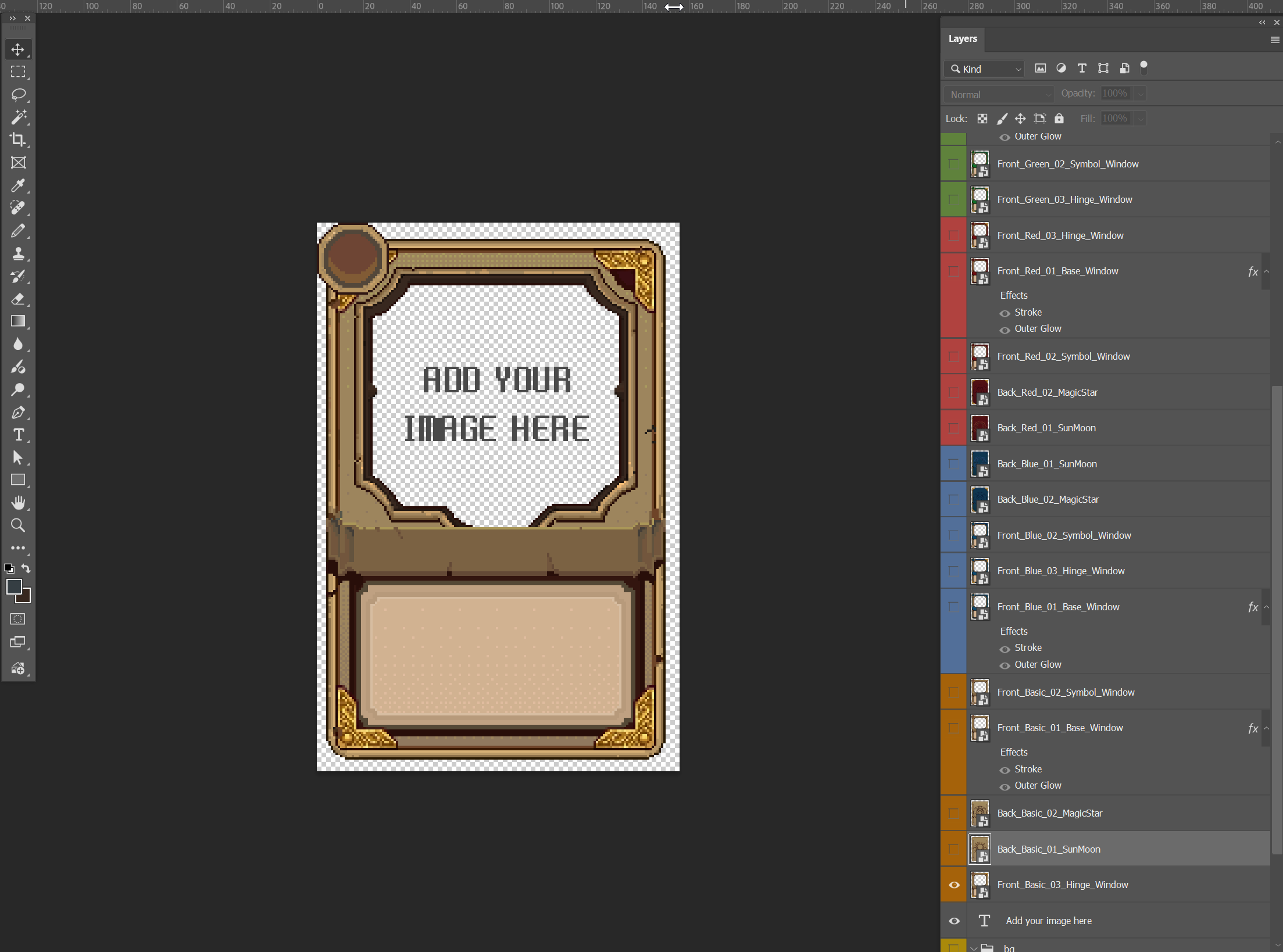Viewport: 1283px width, 952px height.
Task: Hide the Front_Basic_03_Hinge_Window layer
Action: click(x=954, y=885)
